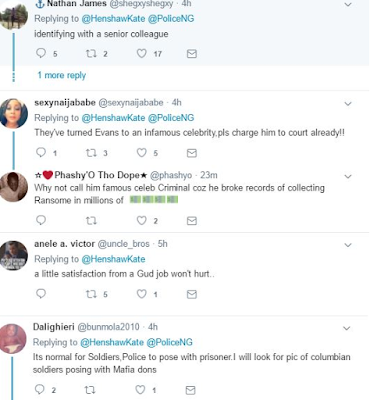Viewport: 370px width, 400px height.
Task: Reply to Nathan James' tweet
Action: click(41, 53)
